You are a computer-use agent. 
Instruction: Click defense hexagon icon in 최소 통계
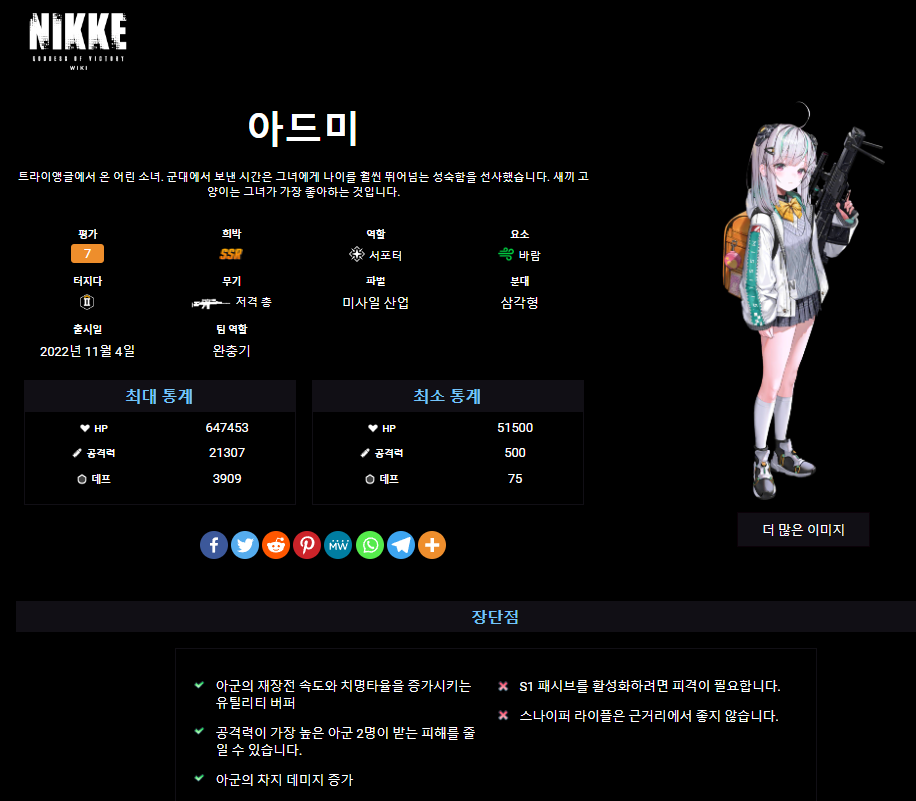[x=370, y=479]
